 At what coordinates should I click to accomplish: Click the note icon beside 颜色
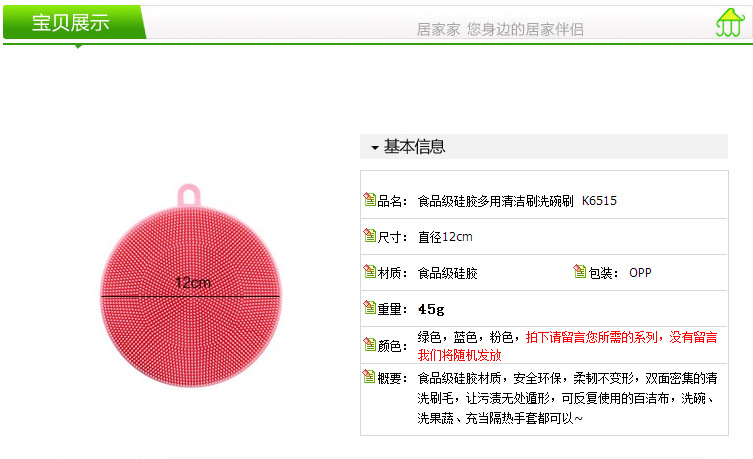coord(369,344)
